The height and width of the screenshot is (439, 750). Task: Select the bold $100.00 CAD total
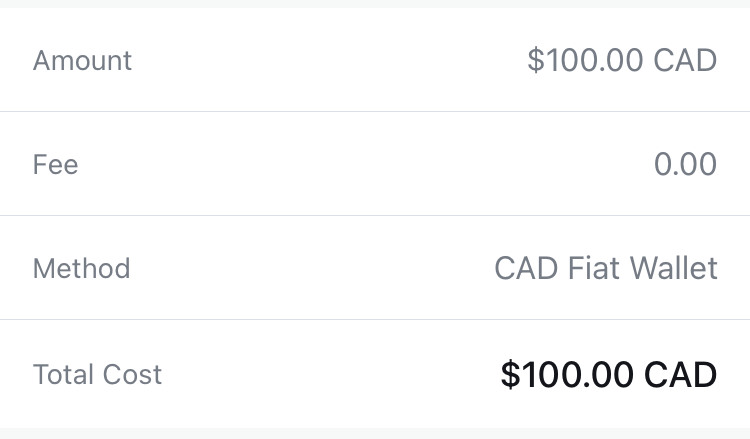pyautogui.click(x=608, y=375)
